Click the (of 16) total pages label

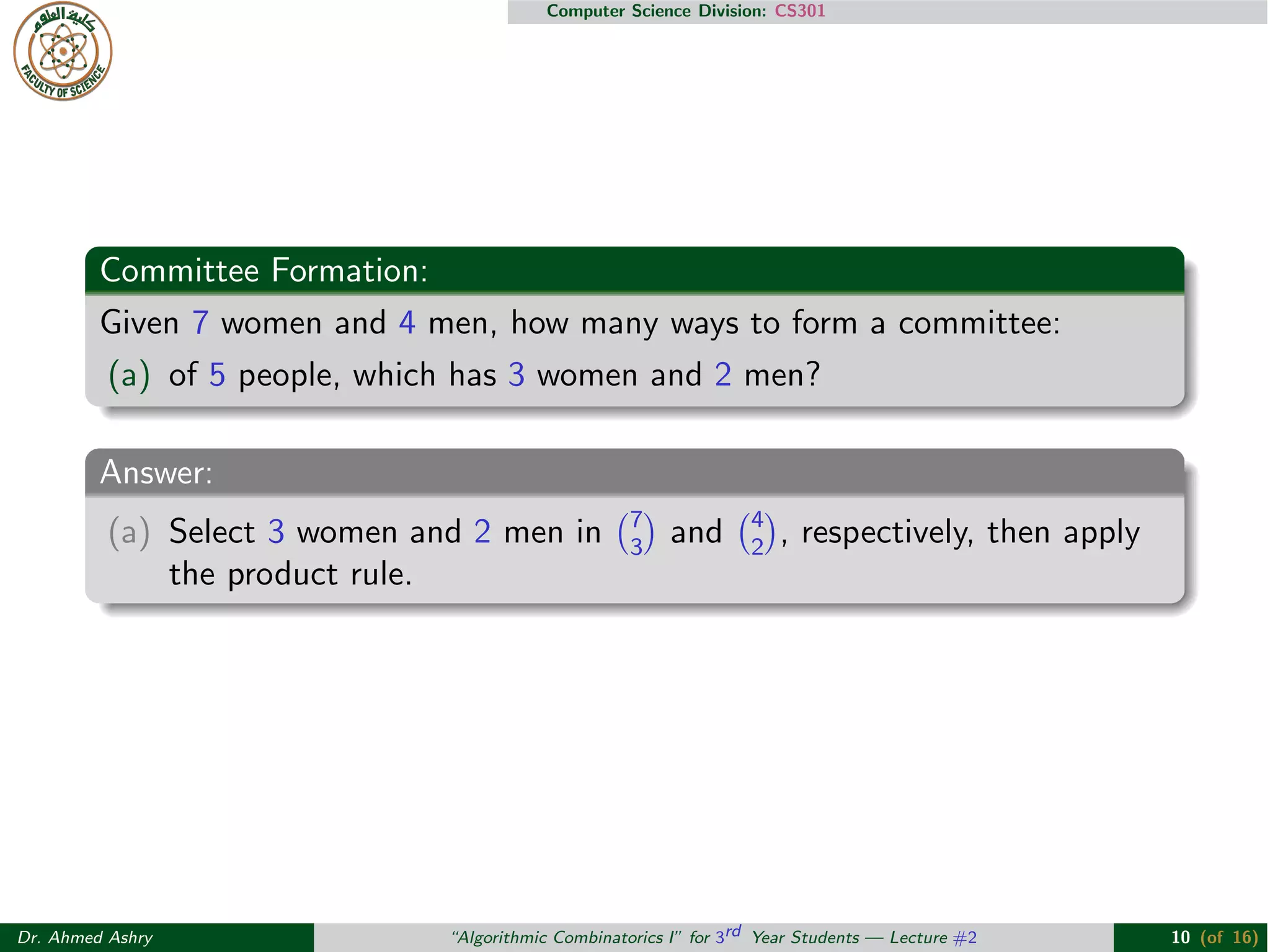1228,937
